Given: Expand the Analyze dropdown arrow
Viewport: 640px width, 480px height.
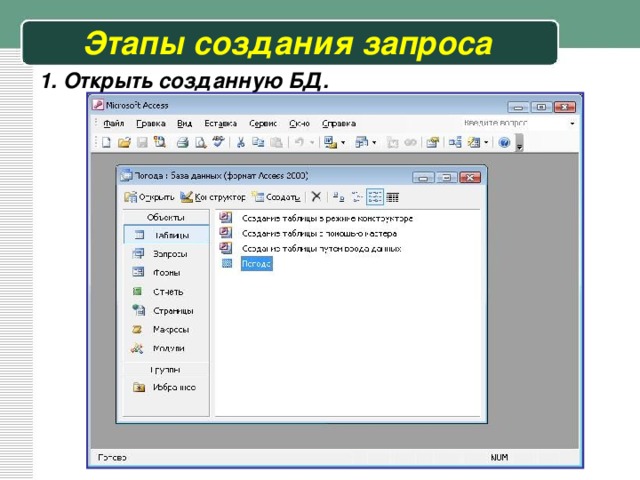Looking at the screenshot, I should pos(374,142).
